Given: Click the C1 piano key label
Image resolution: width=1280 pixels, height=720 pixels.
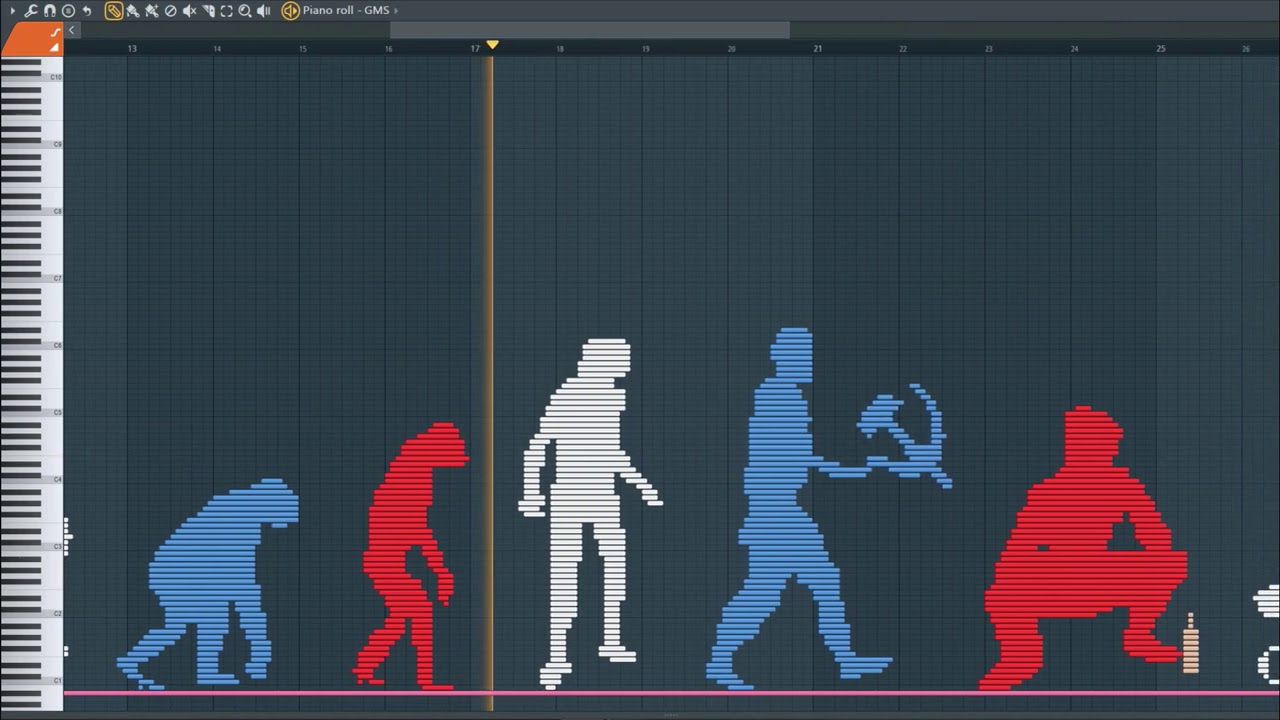Looking at the screenshot, I should click(x=57, y=680).
